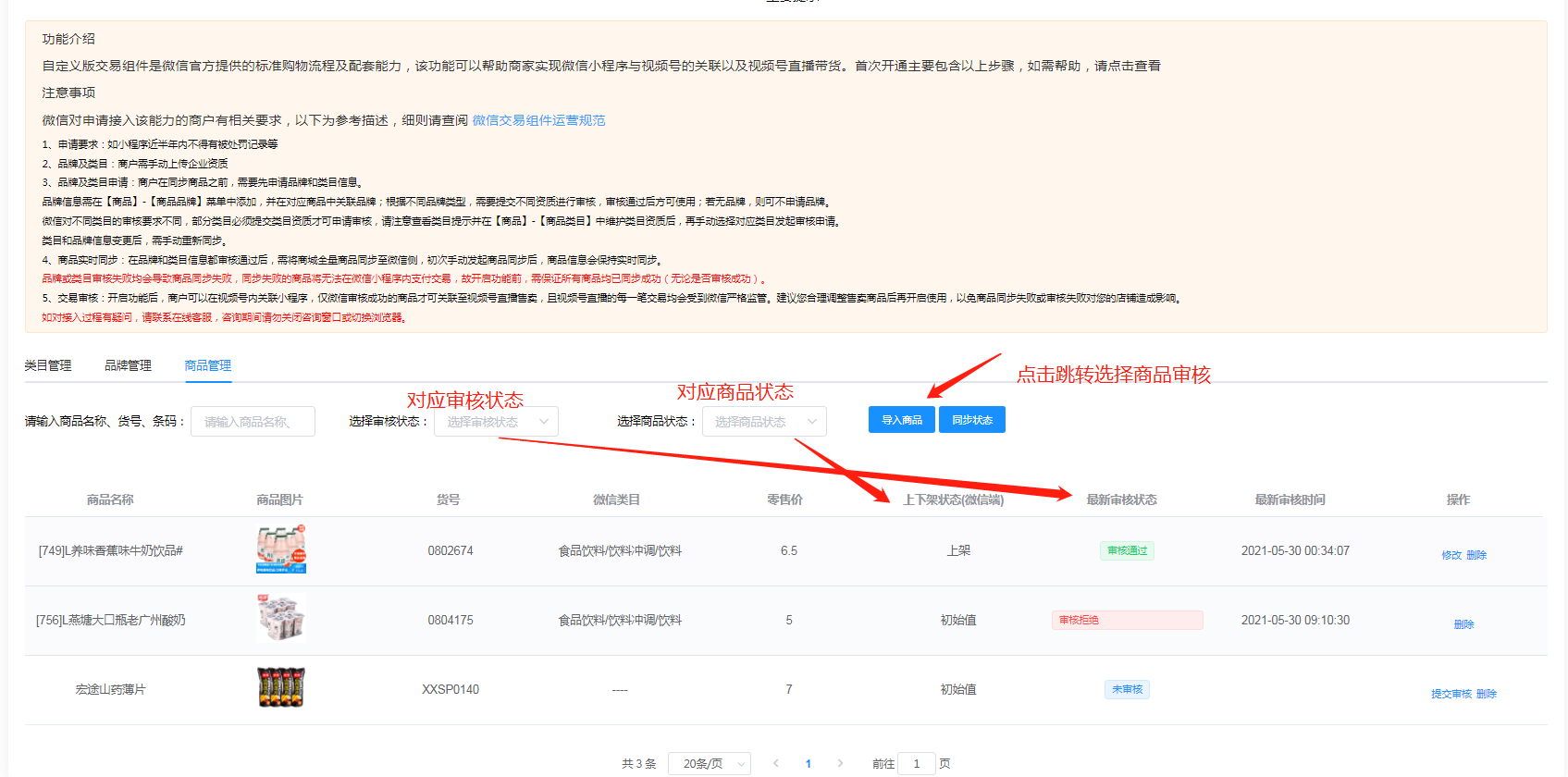
Task: Open product image thumbnail for item 749
Action: coord(280,549)
